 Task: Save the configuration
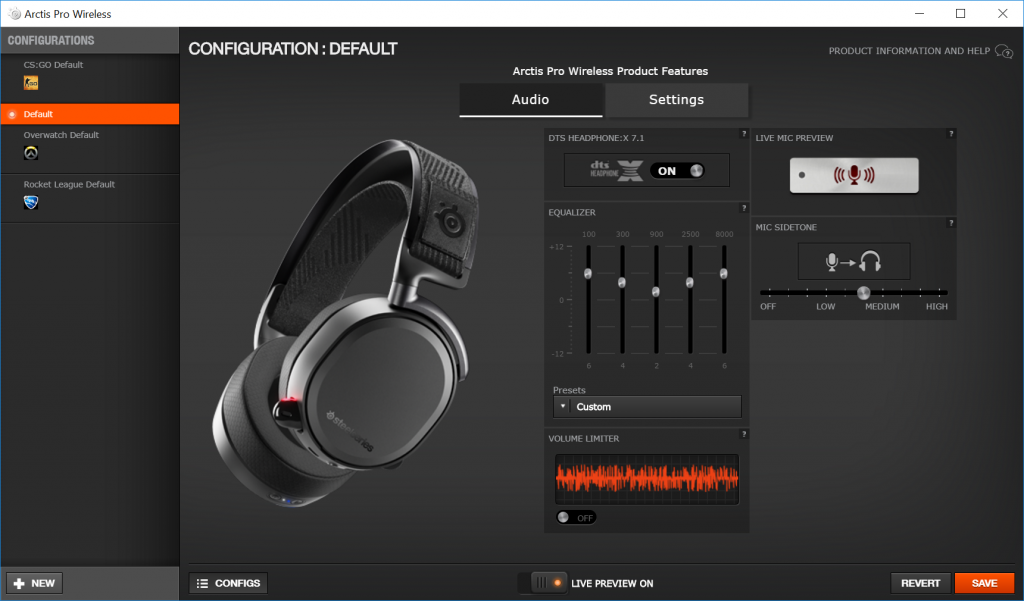point(984,583)
